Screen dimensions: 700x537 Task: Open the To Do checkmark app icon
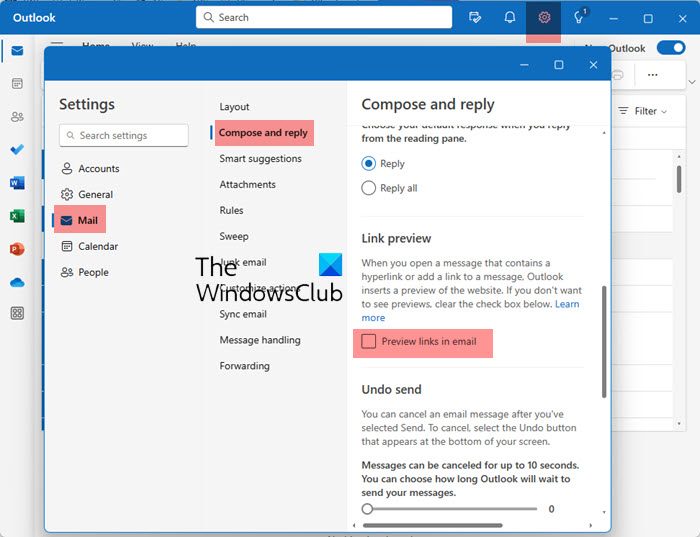(x=17, y=150)
